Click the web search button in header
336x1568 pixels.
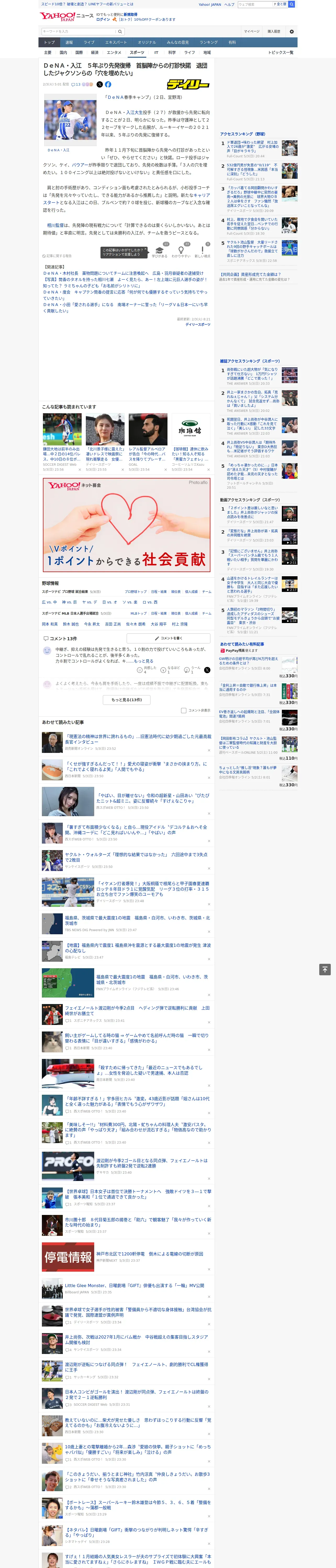coord(292,4)
